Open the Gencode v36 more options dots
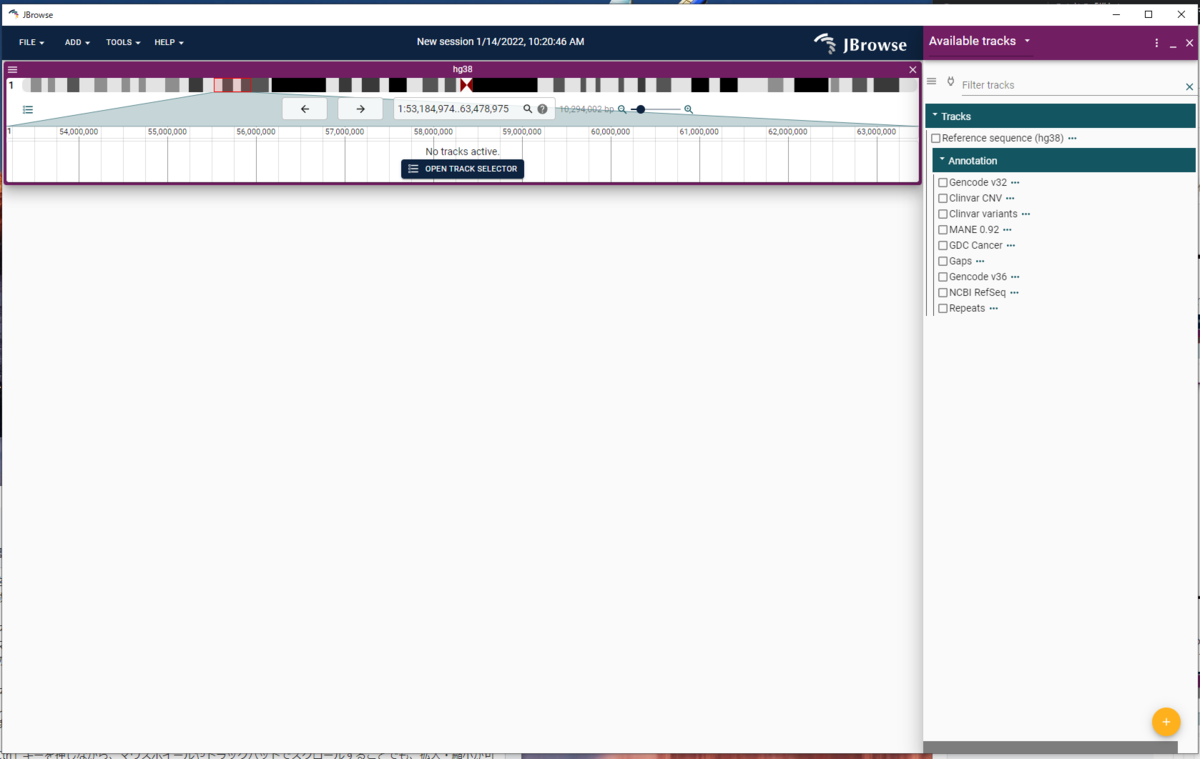This screenshot has height=759, width=1200. pos(1015,277)
